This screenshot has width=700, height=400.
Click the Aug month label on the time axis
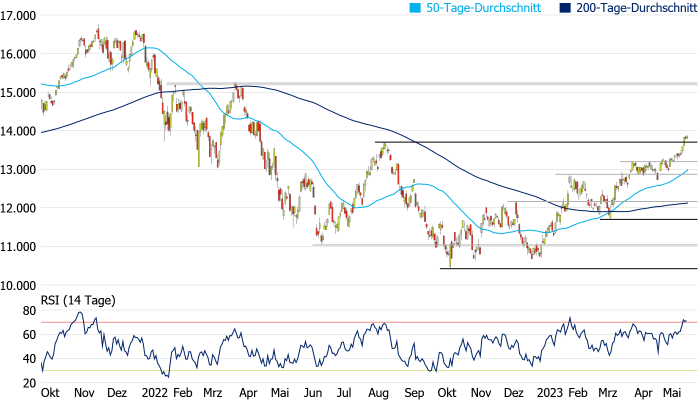[379, 394]
